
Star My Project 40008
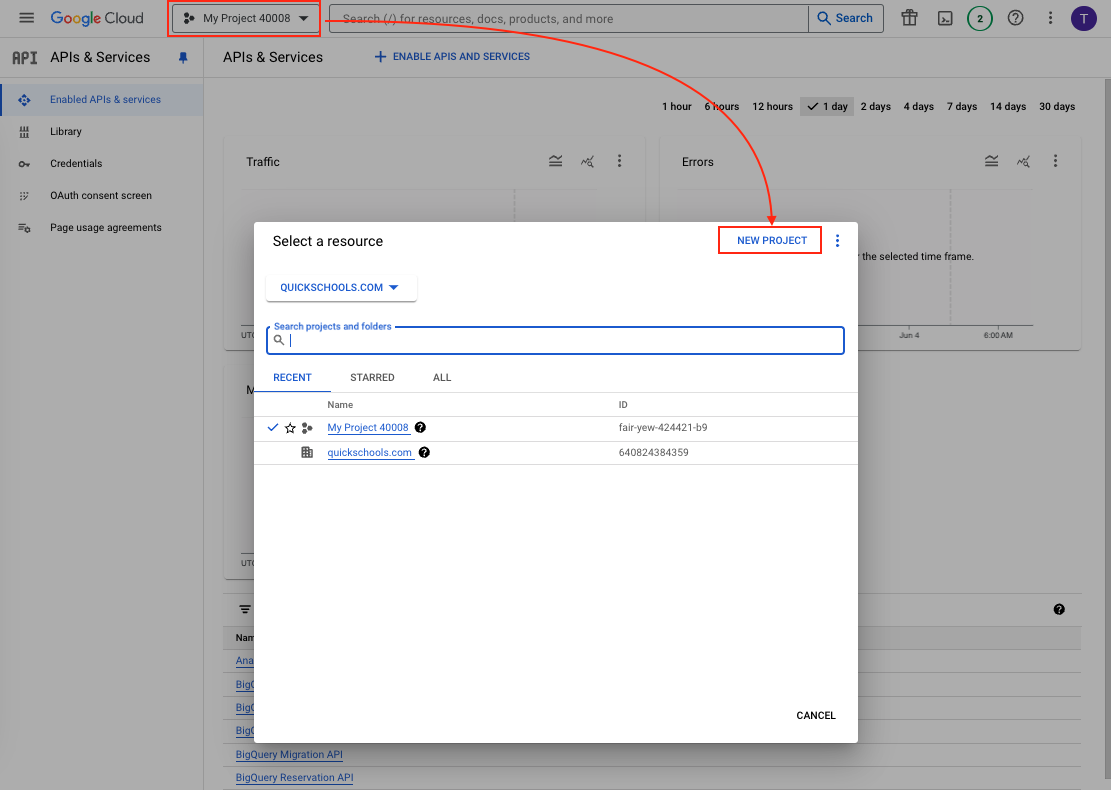tap(290, 428)
